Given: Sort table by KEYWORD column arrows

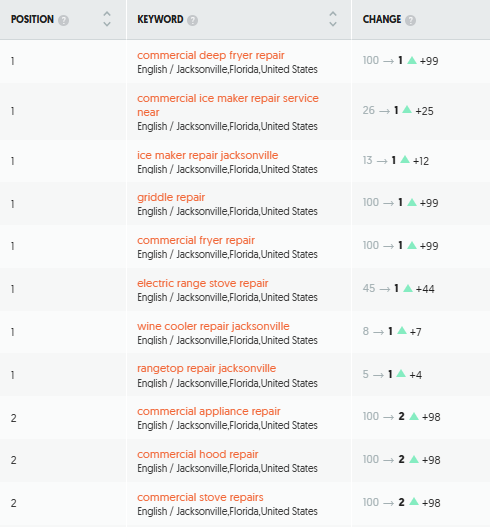Looking at the screenshot, I should [x=333, y=19].
